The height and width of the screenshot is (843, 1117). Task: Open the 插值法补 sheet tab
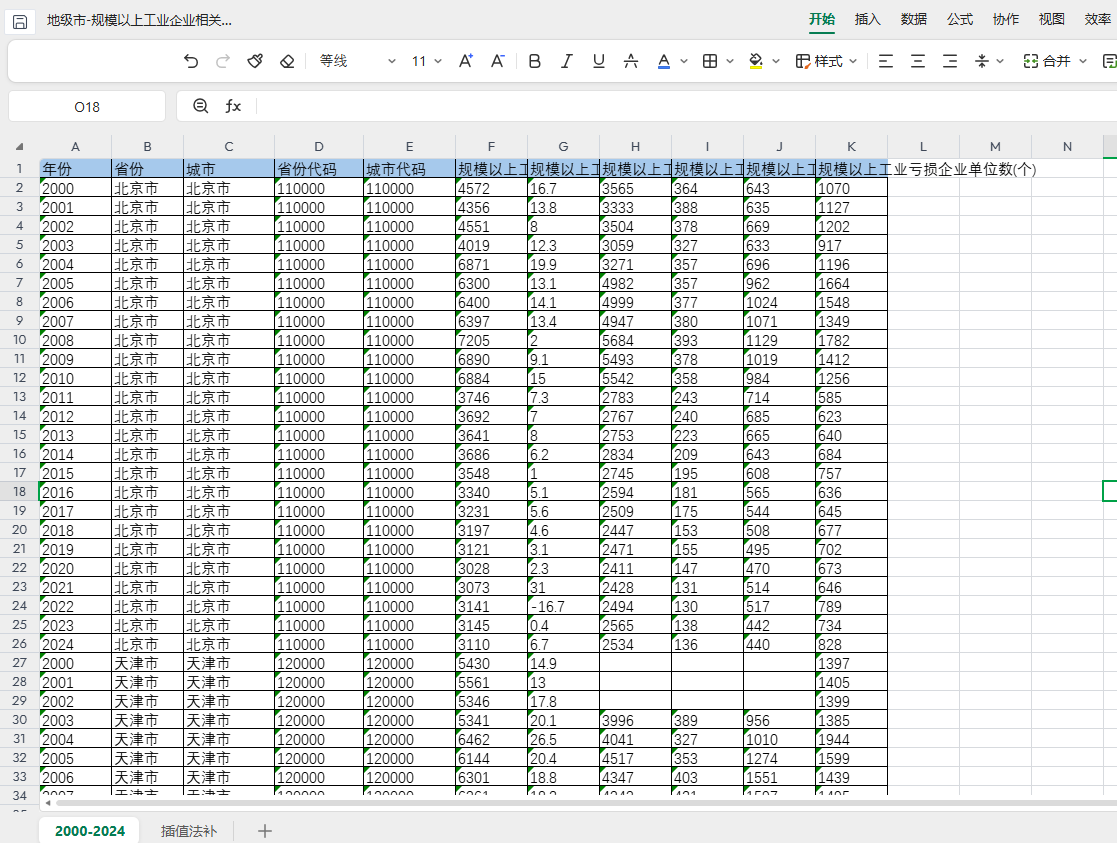click(188, 830)
